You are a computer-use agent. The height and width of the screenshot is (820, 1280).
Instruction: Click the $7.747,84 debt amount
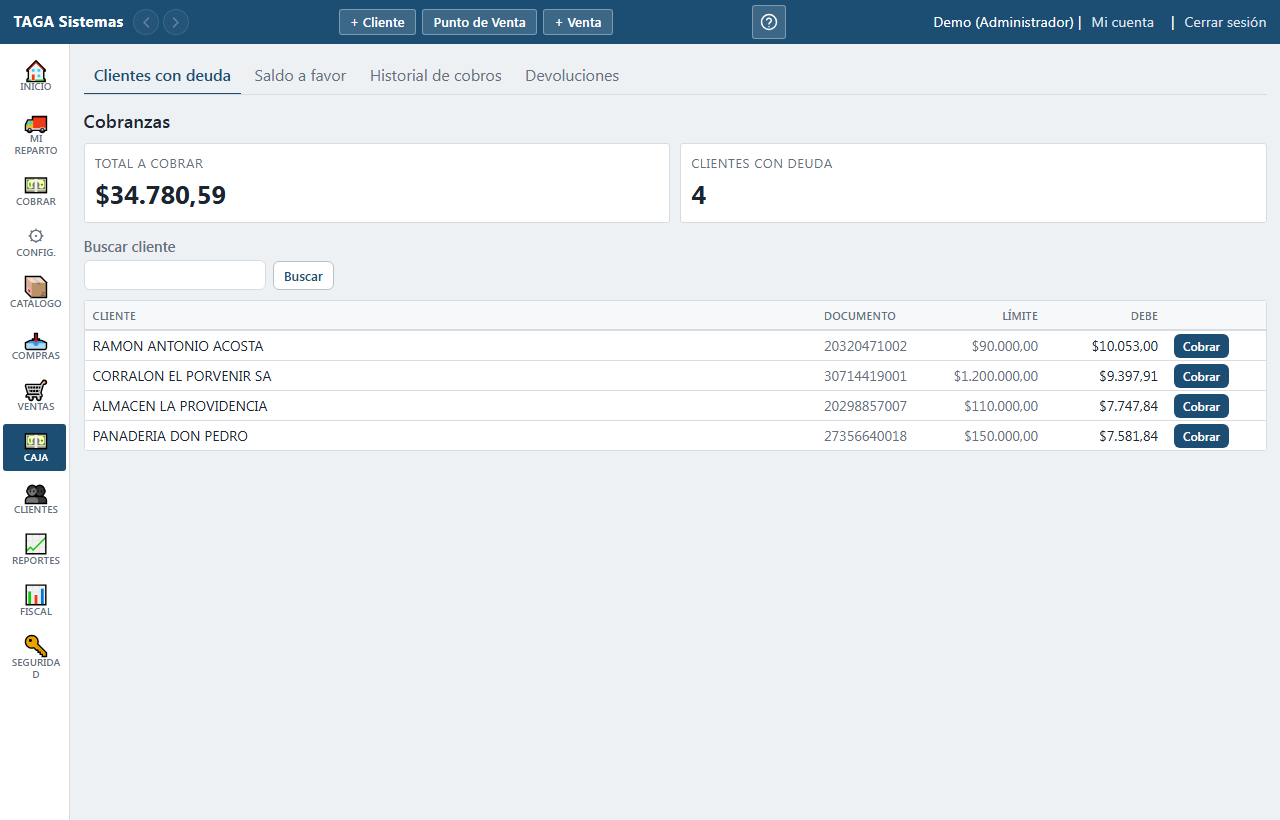(x=1128, y=406)
